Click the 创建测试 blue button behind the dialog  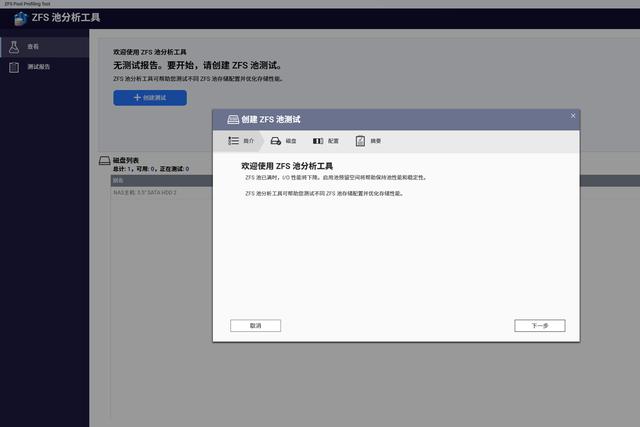(150, 98)
